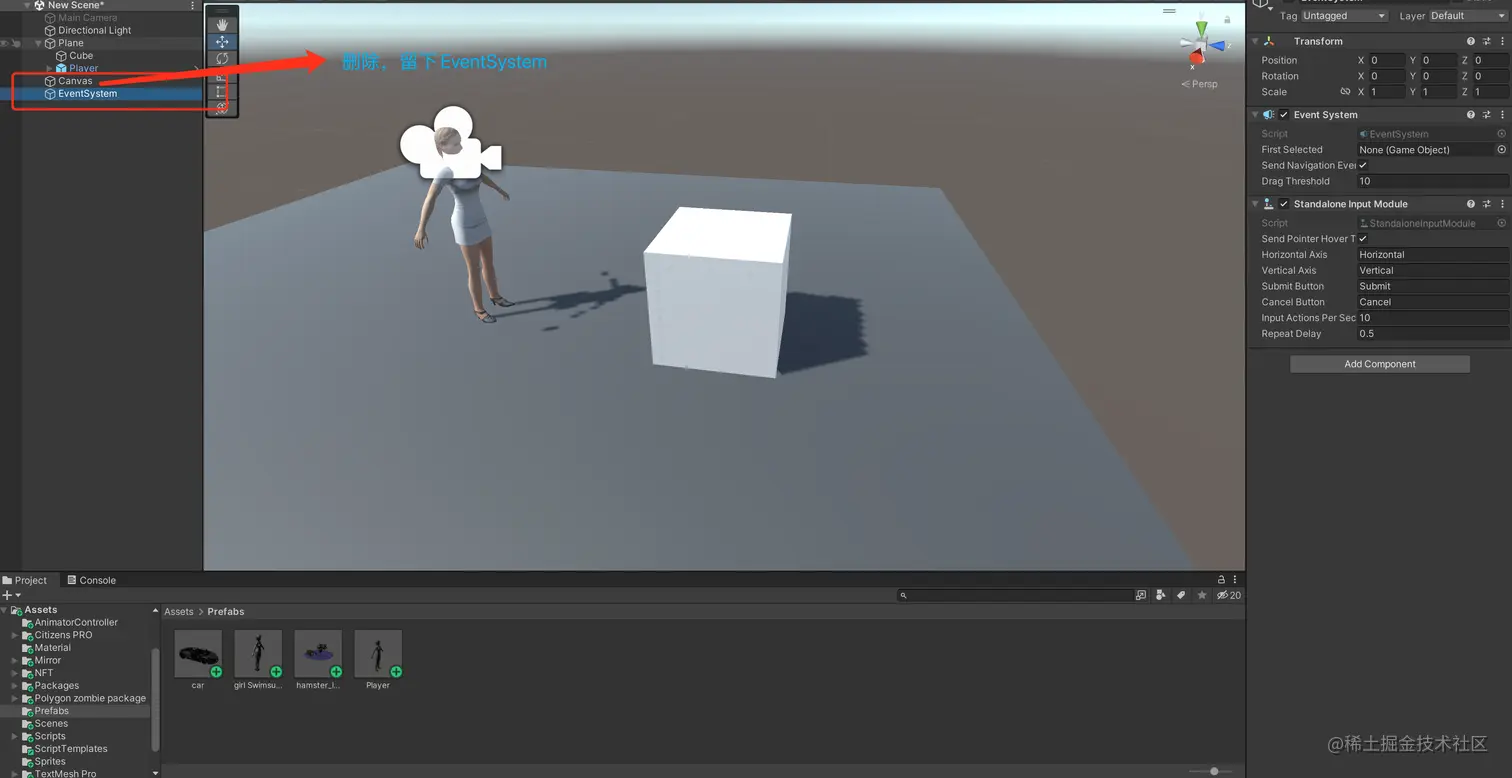Toggle Event System component enabled checkbox

(x=1284, y=115)
